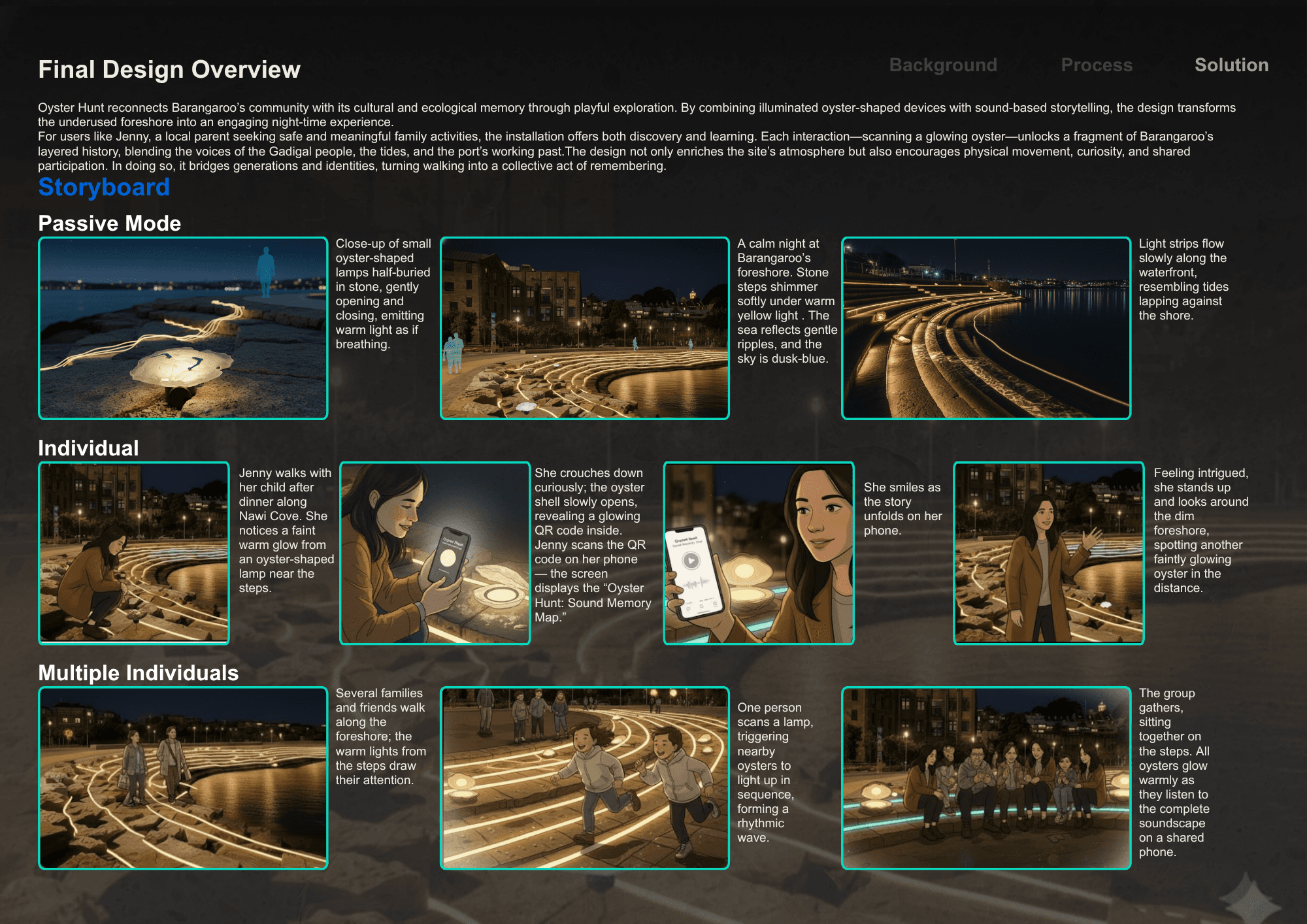Screen dimensions: 1307x924
Task: Click caption 'Close-up of small oyster-shaped lamps'
Action: pyautogui.click(x=384, y=294)
